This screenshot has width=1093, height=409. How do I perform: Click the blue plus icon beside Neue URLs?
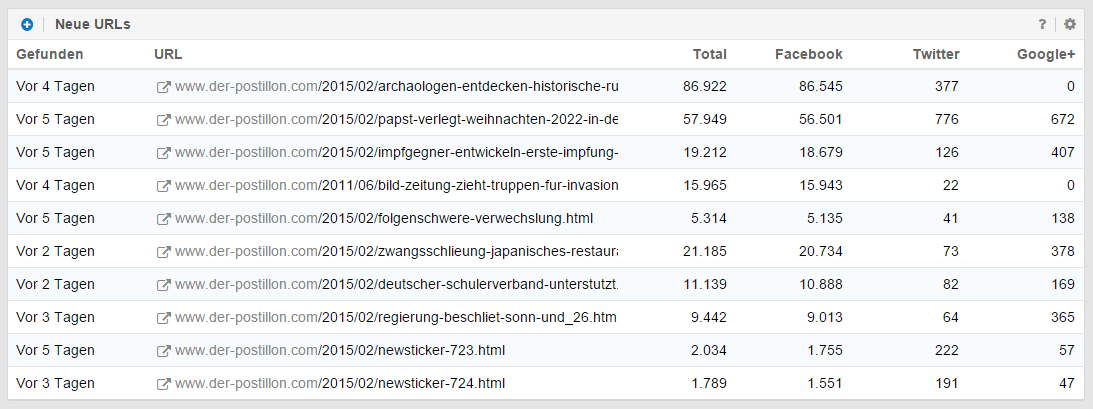(x=27, y=24)
